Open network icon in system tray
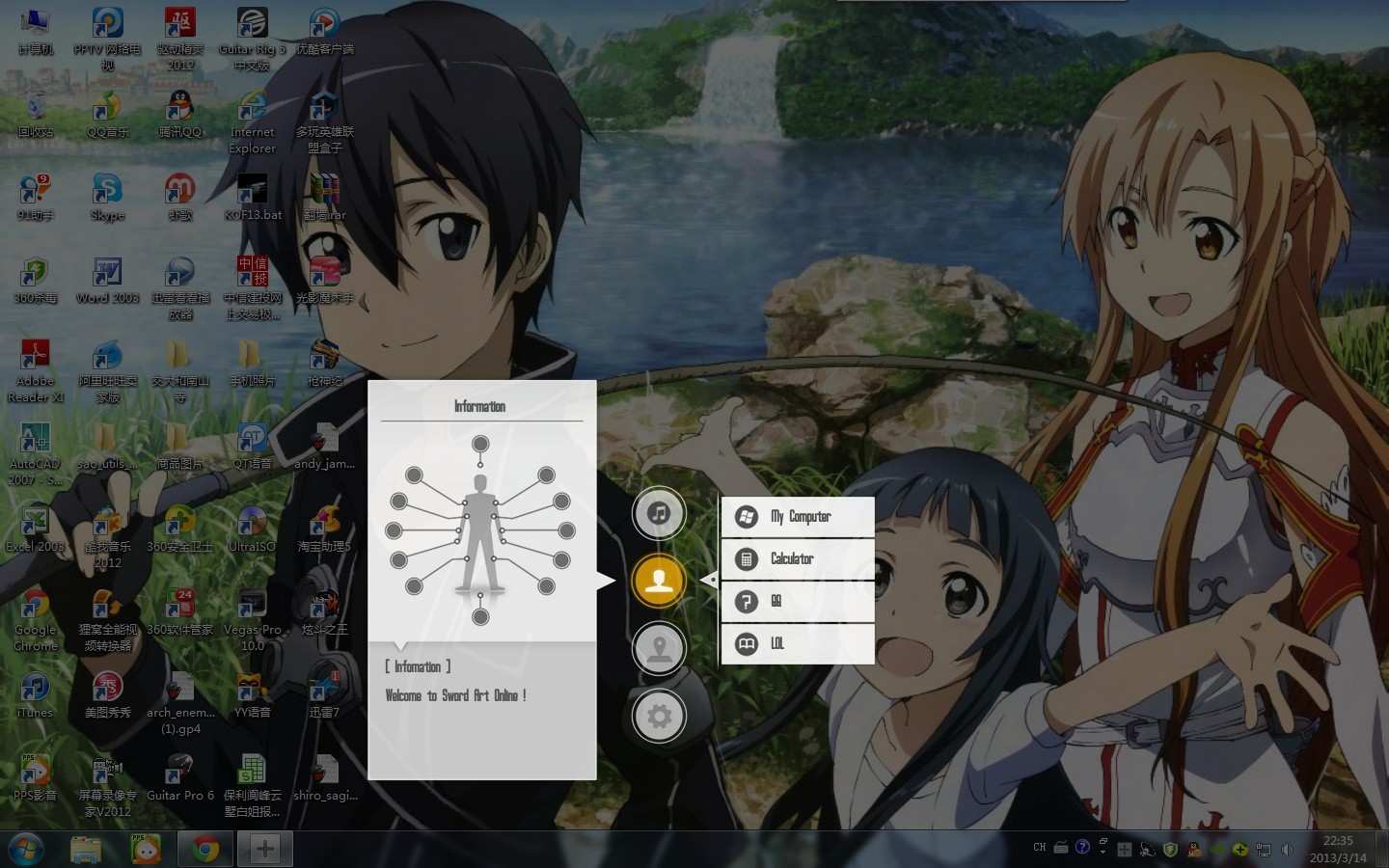Screen dimensions: 1389x868 [1264, 850]
